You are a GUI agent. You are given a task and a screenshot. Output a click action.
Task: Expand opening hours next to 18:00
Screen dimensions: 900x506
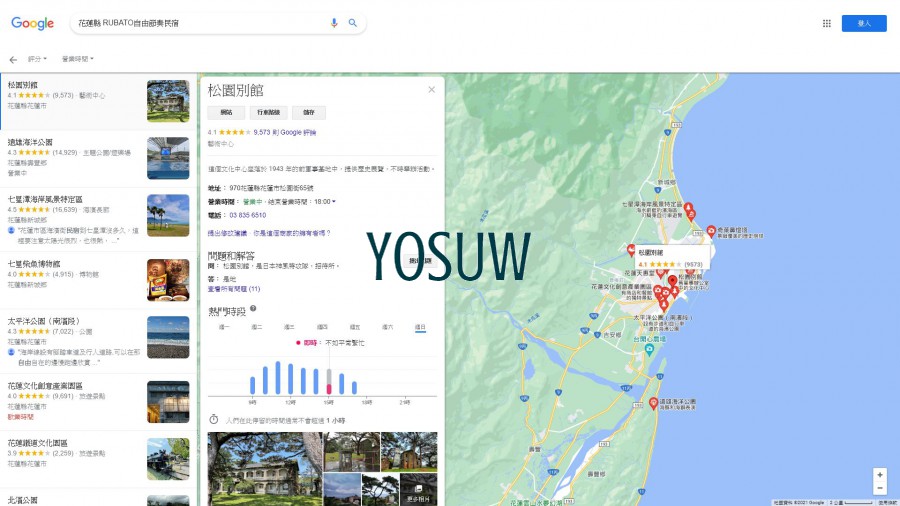pyautogui.click(x=334, y=201)
